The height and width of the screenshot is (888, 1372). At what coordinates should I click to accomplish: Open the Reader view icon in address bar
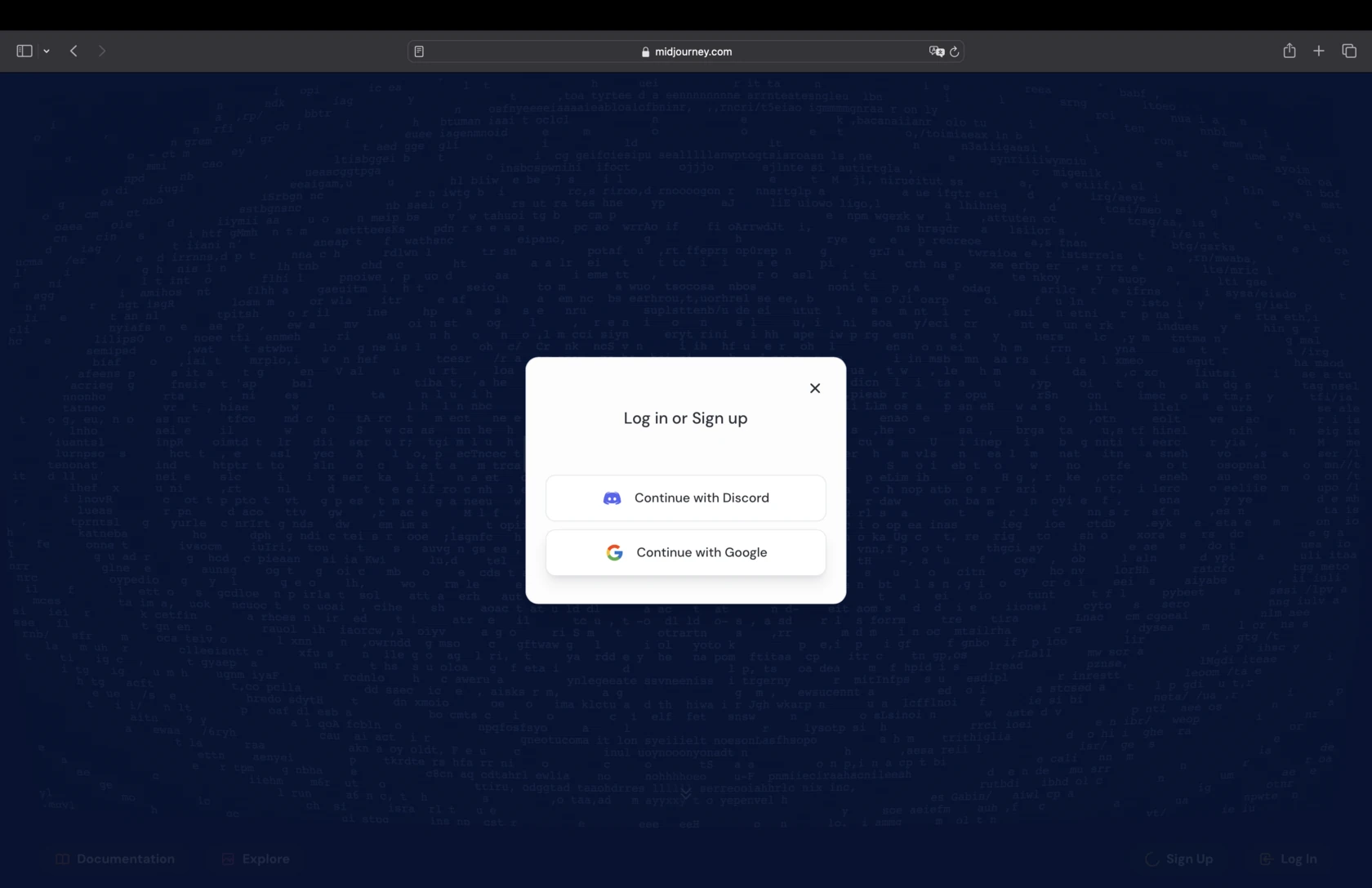click(x=419, y=51)
